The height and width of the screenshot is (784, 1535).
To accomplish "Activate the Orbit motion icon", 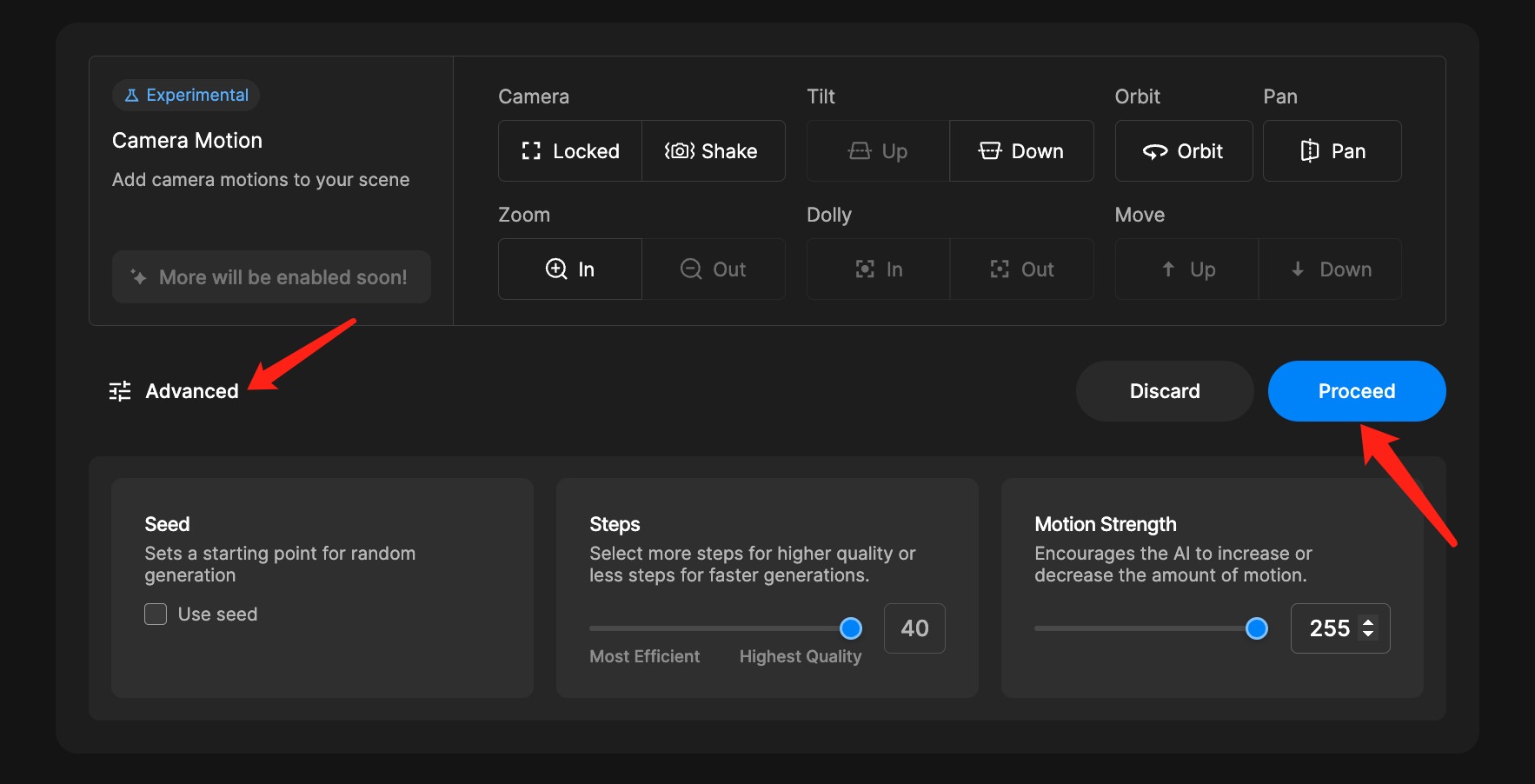I will click(1155, 151).
